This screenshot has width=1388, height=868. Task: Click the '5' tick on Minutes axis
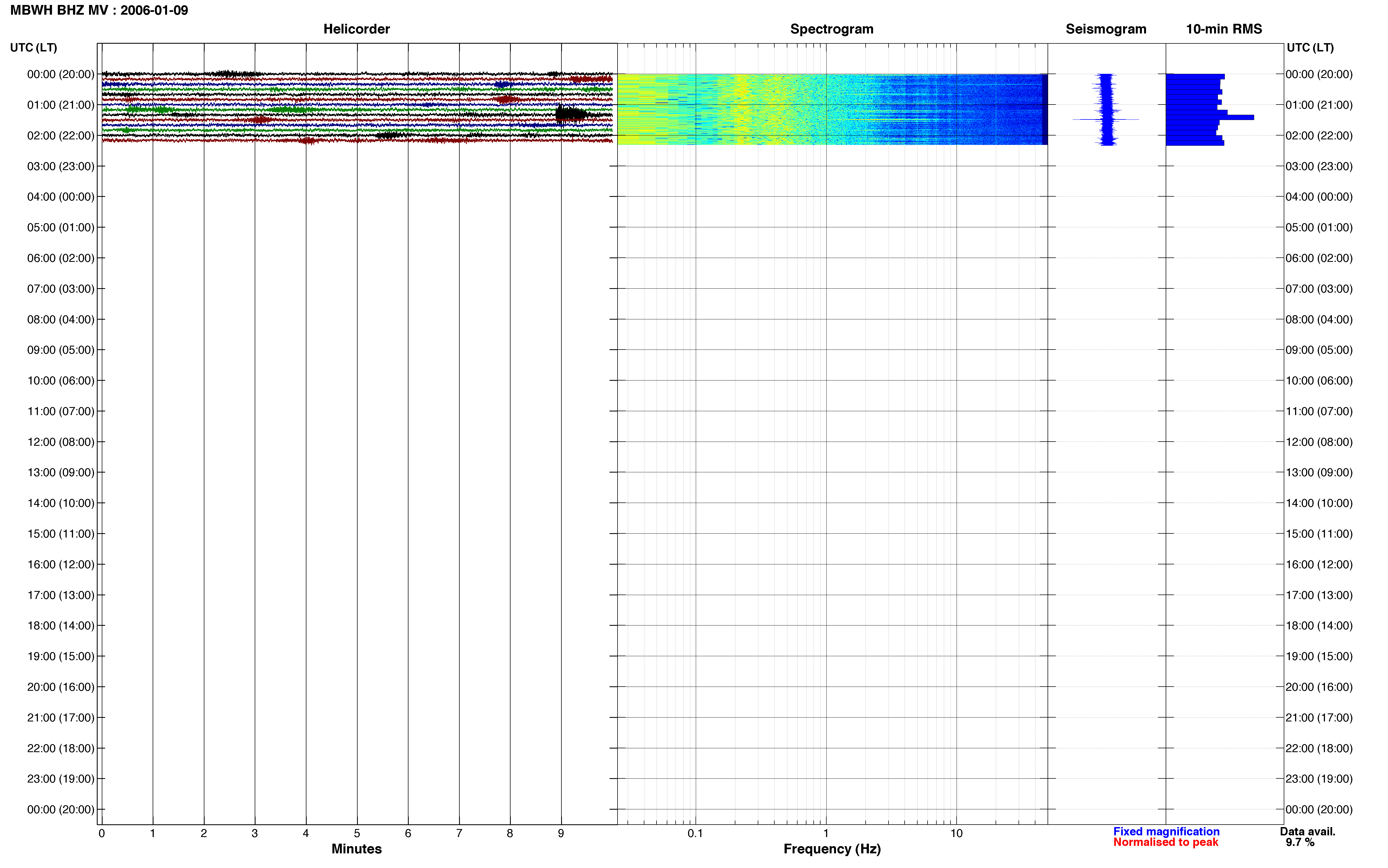coord(357,833)
